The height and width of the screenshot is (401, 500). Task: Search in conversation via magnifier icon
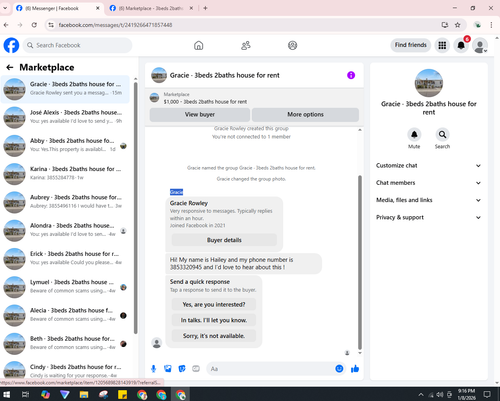(x=442, y=135)
